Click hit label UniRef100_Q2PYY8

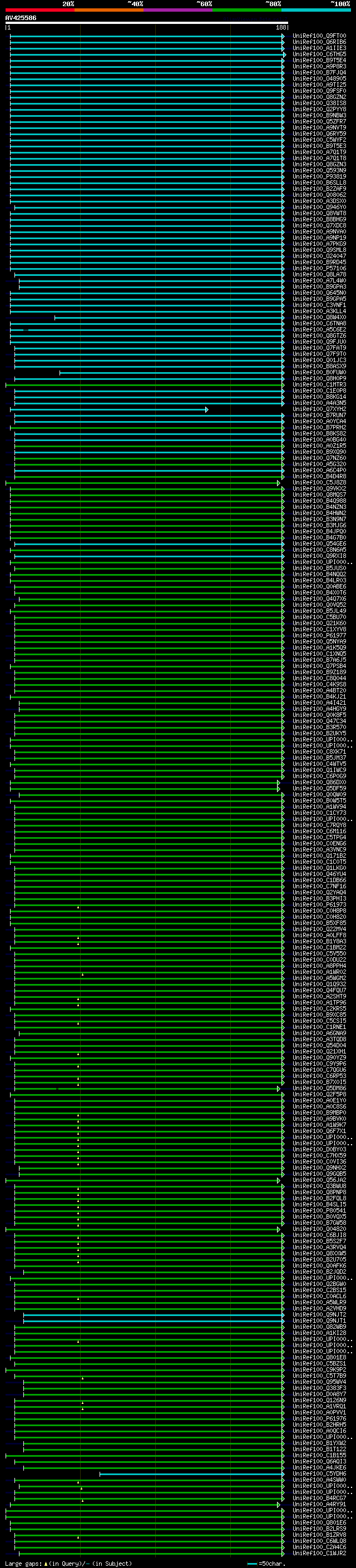319,109
